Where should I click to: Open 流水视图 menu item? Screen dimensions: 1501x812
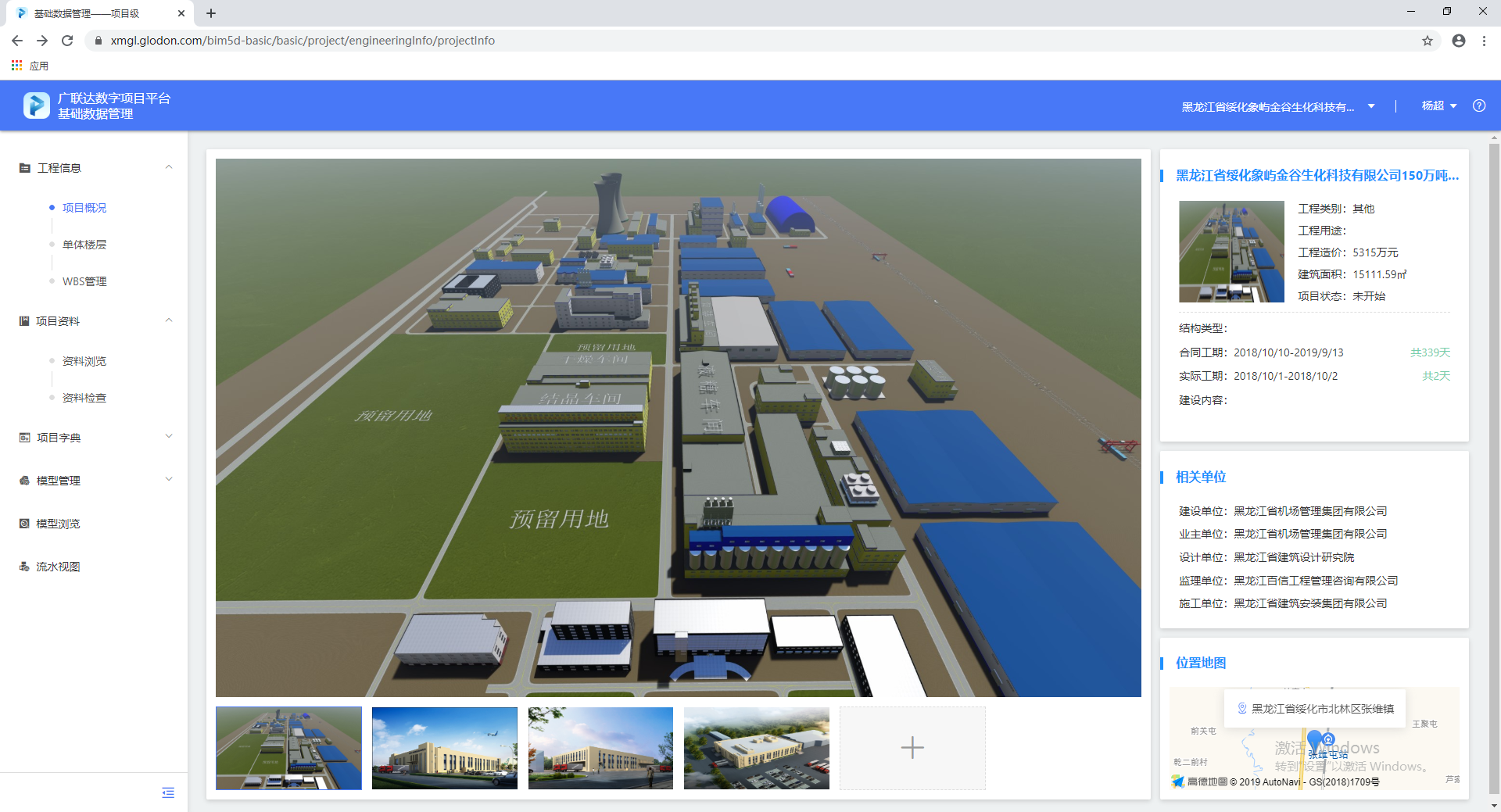[x=59, y=567]
